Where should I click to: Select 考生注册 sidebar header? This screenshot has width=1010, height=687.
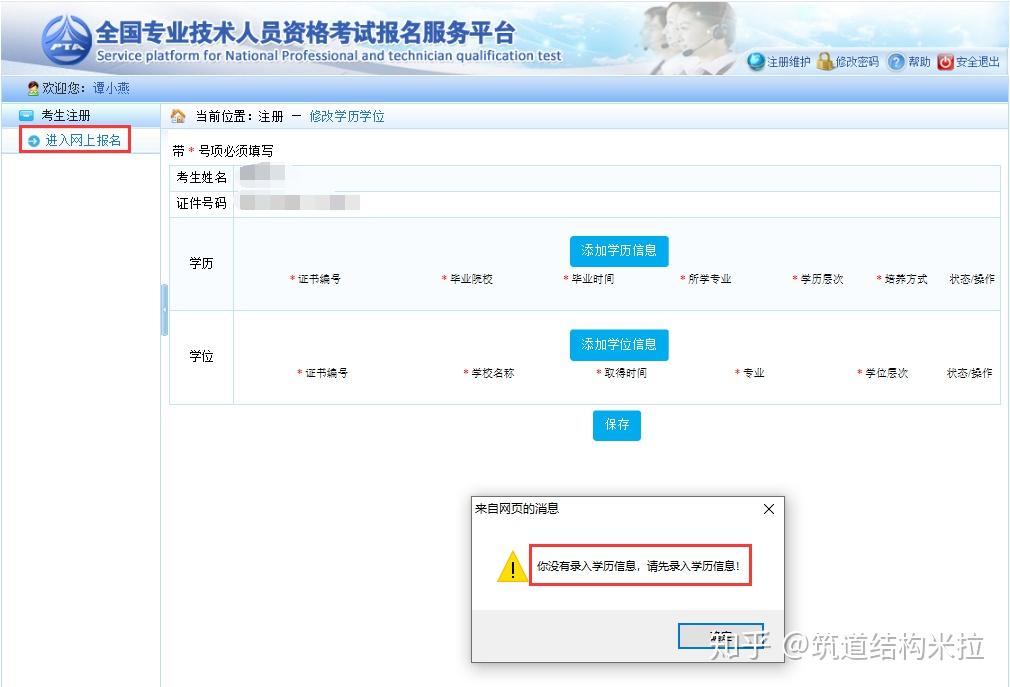coord(66,116)
